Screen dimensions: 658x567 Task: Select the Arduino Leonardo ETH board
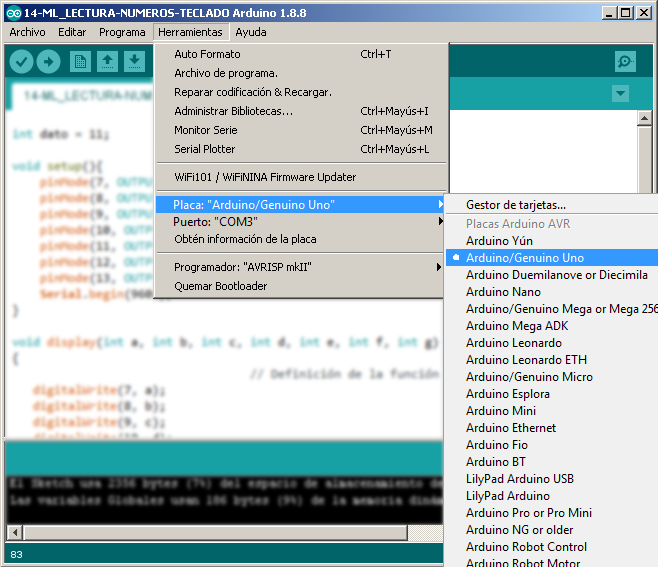click(x=551, y=360)
